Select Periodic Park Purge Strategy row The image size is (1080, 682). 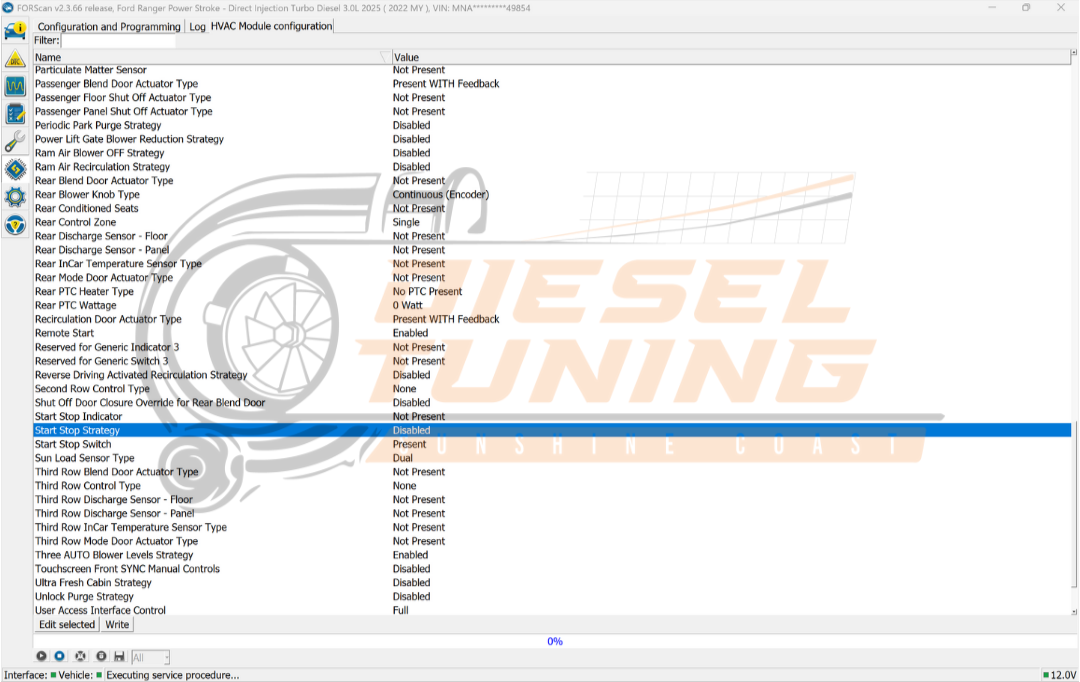[552, 125]
